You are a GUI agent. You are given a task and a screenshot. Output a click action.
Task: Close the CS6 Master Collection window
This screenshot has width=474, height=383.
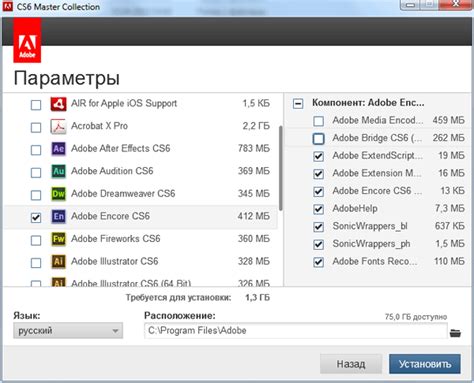coord(456,5)
